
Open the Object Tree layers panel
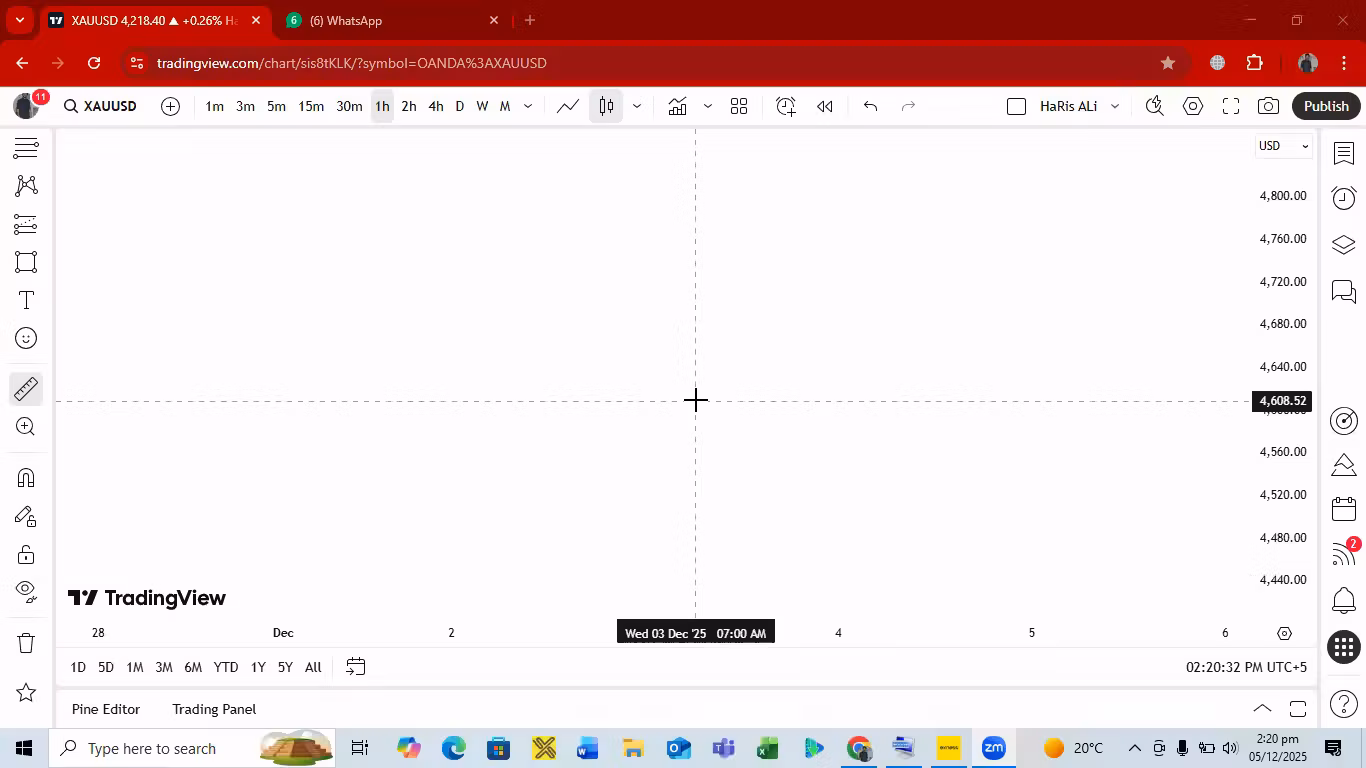pos(1344,245)
